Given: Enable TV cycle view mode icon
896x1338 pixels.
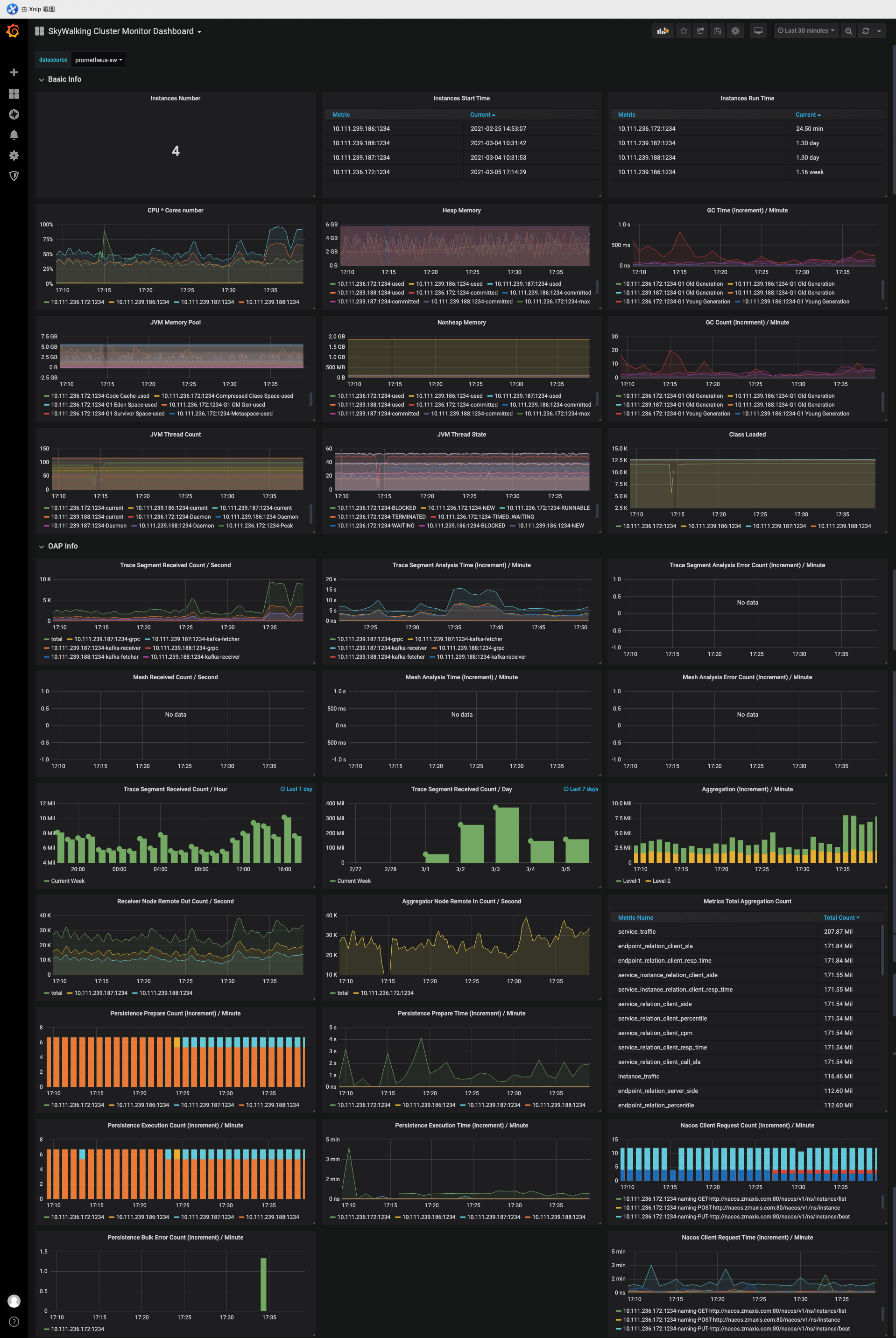Looking at the screenshot, I should click(x=758, y=31).
